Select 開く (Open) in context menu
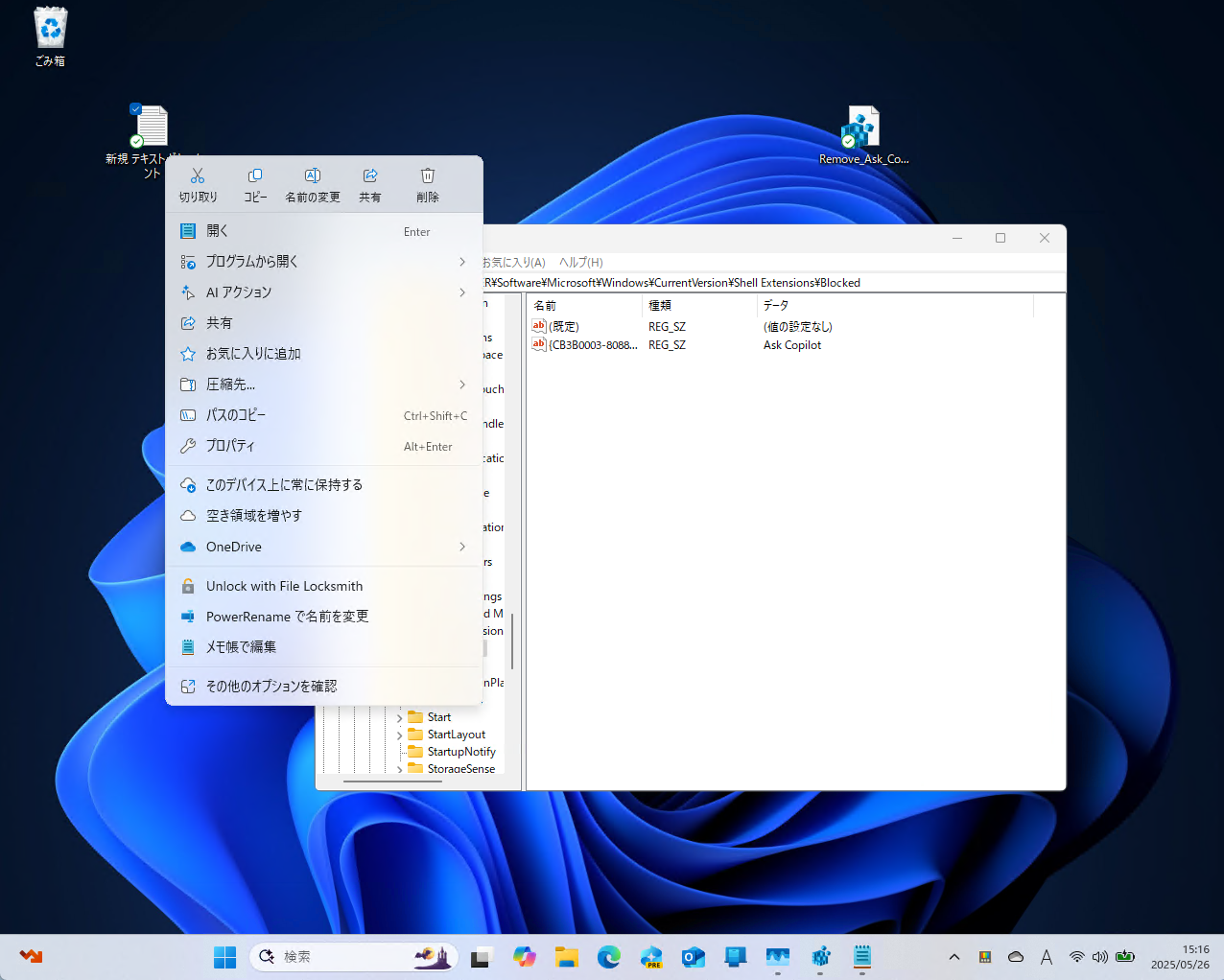The height and width of the screenshot is (980, 1224). [x=324, y=231]
